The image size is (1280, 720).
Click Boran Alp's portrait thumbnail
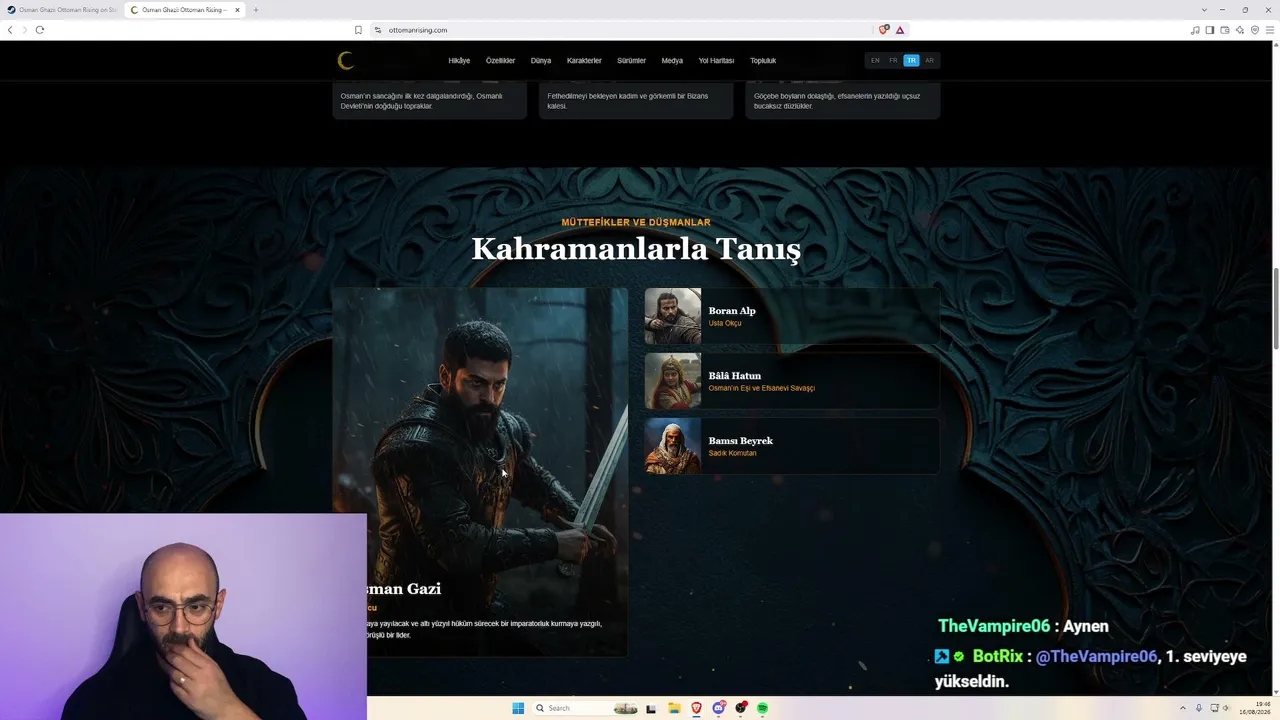click(673, 316)
